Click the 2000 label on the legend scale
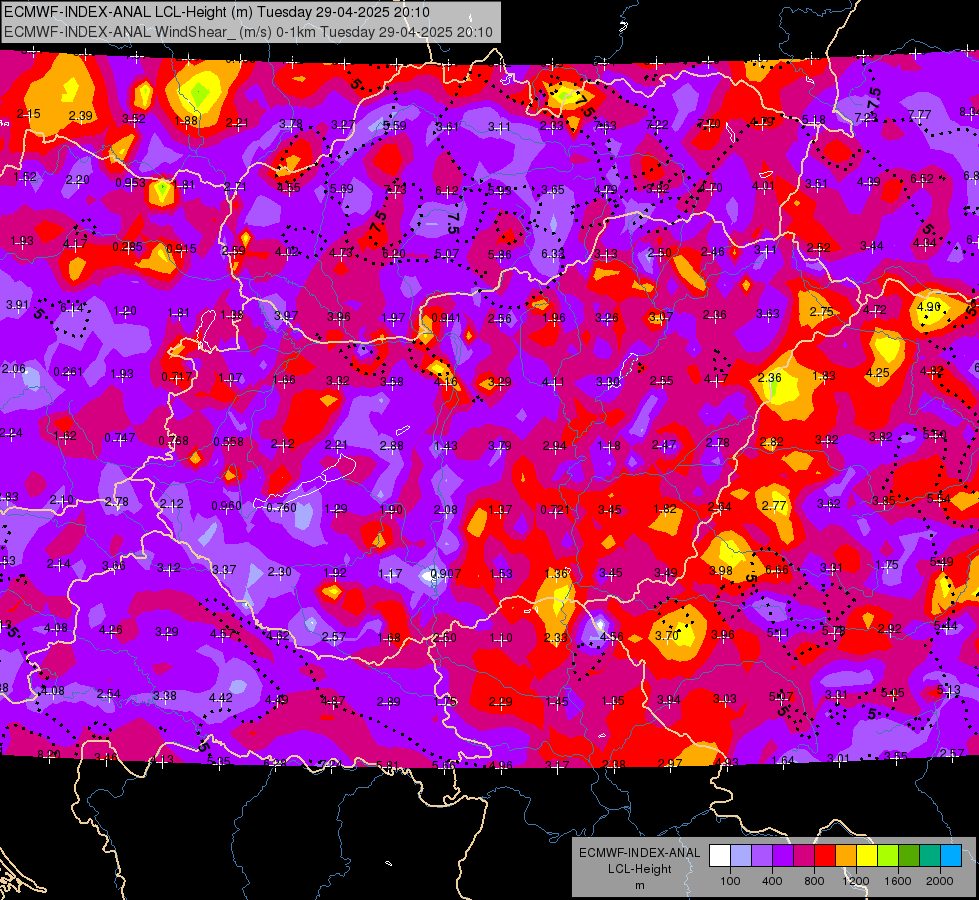Image resolution: width=979 pixels, height=900 pixels. click(x=940, y=881)
